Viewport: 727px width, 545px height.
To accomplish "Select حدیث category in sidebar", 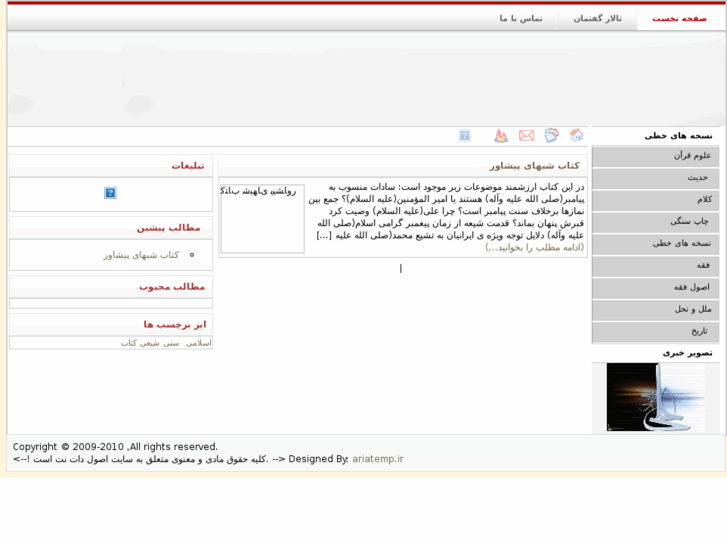I will pos(697,178).
